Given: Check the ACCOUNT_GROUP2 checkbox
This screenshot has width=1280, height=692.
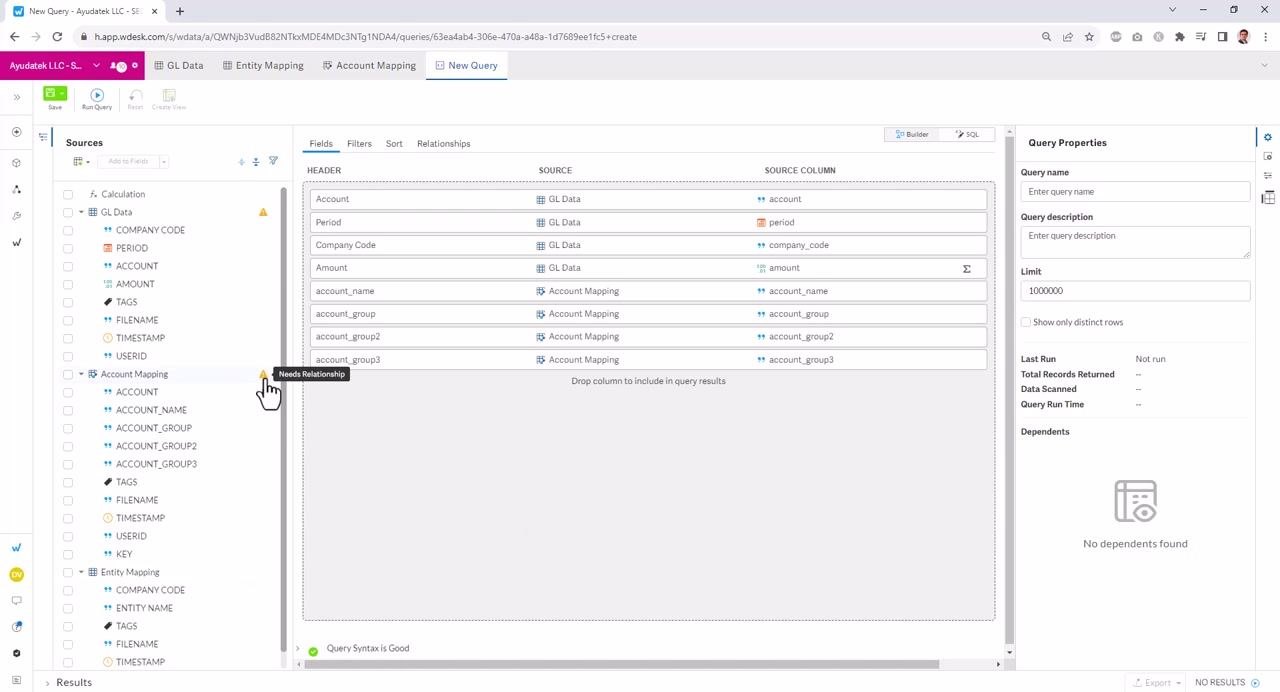Looking at the screenshot, I should (68, 446).
